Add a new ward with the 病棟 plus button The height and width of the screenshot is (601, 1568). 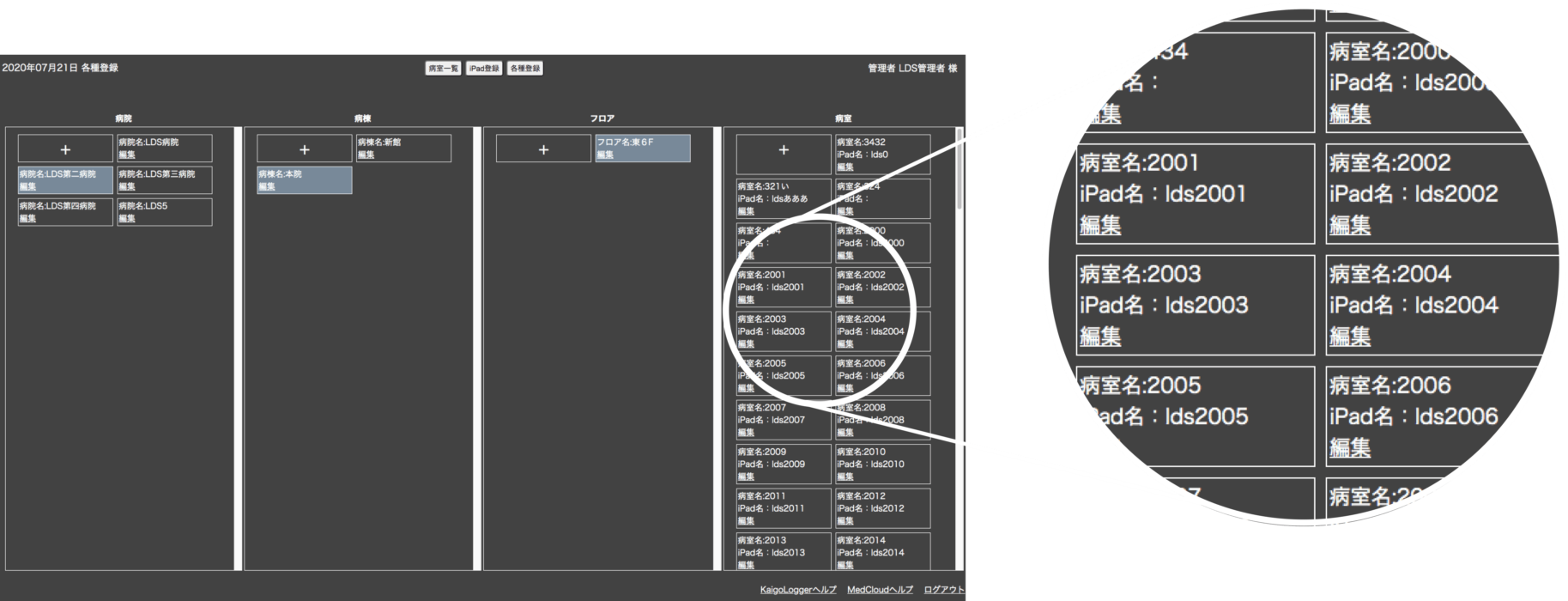[304, 149]
